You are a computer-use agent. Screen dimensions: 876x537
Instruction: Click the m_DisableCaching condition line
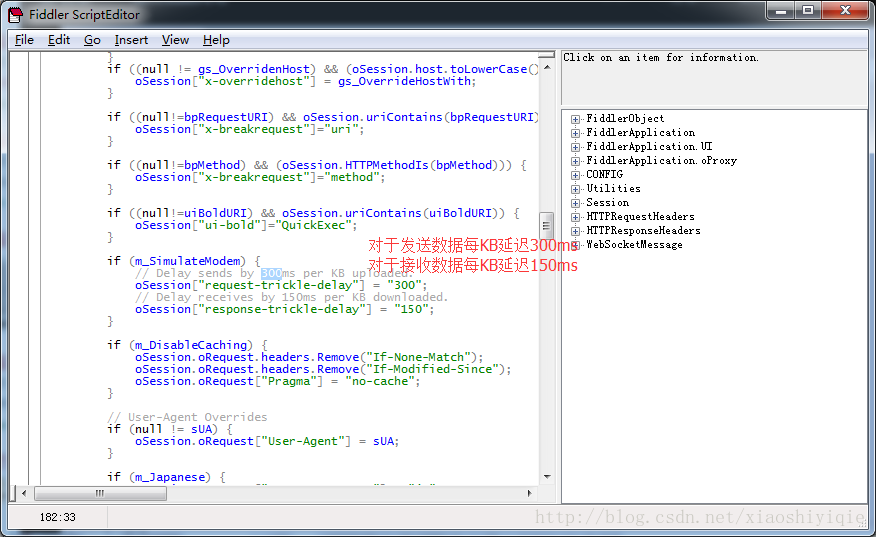(x=187, y=345)
